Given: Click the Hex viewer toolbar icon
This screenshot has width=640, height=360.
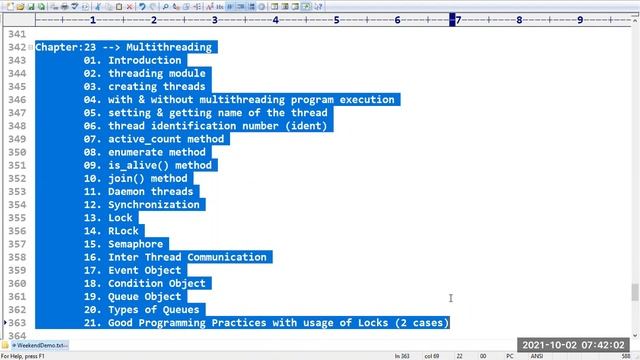Looking at the screenshot, I should point(220,7).
